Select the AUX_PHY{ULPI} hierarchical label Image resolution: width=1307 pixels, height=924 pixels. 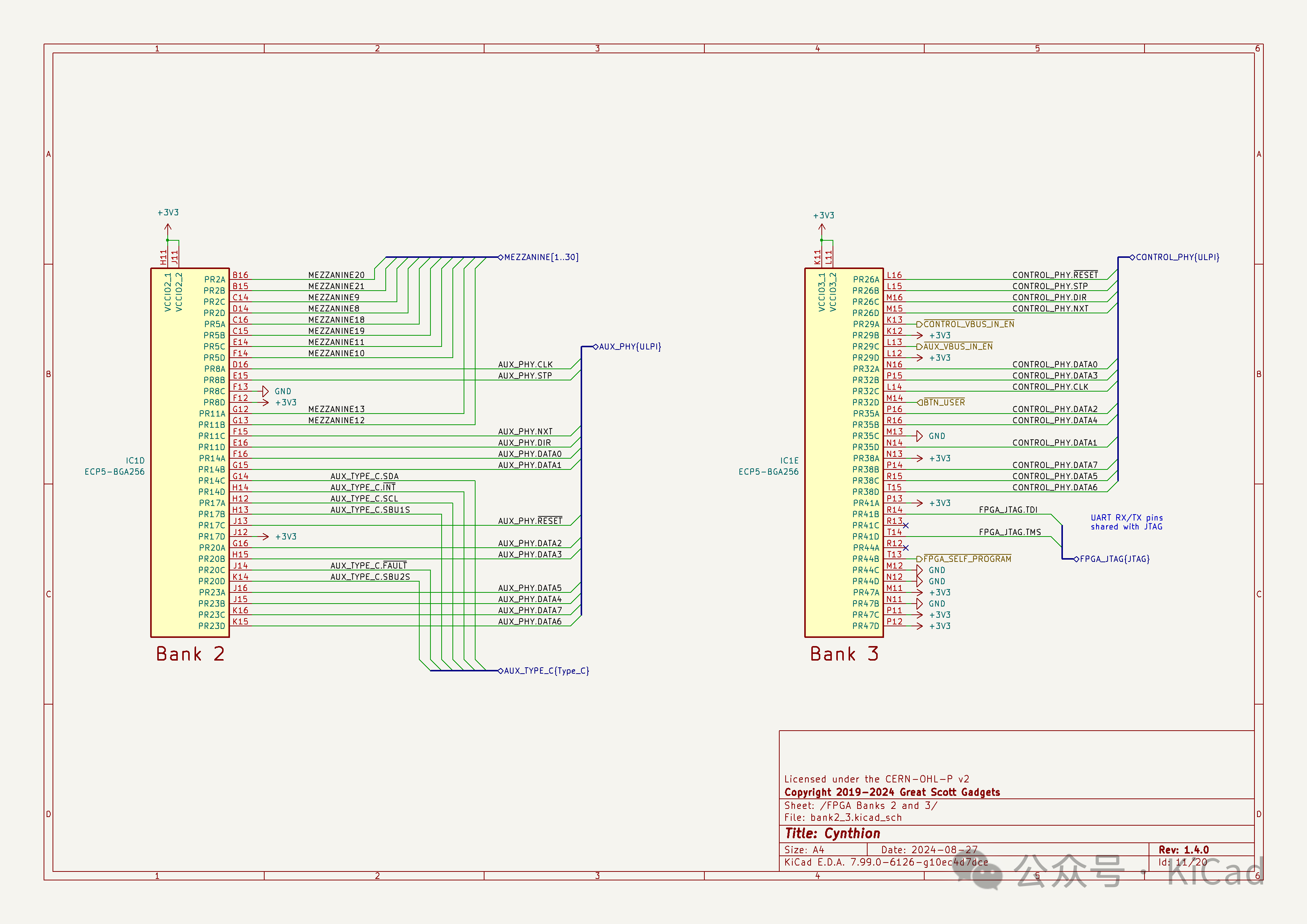(x=629, y=346)
